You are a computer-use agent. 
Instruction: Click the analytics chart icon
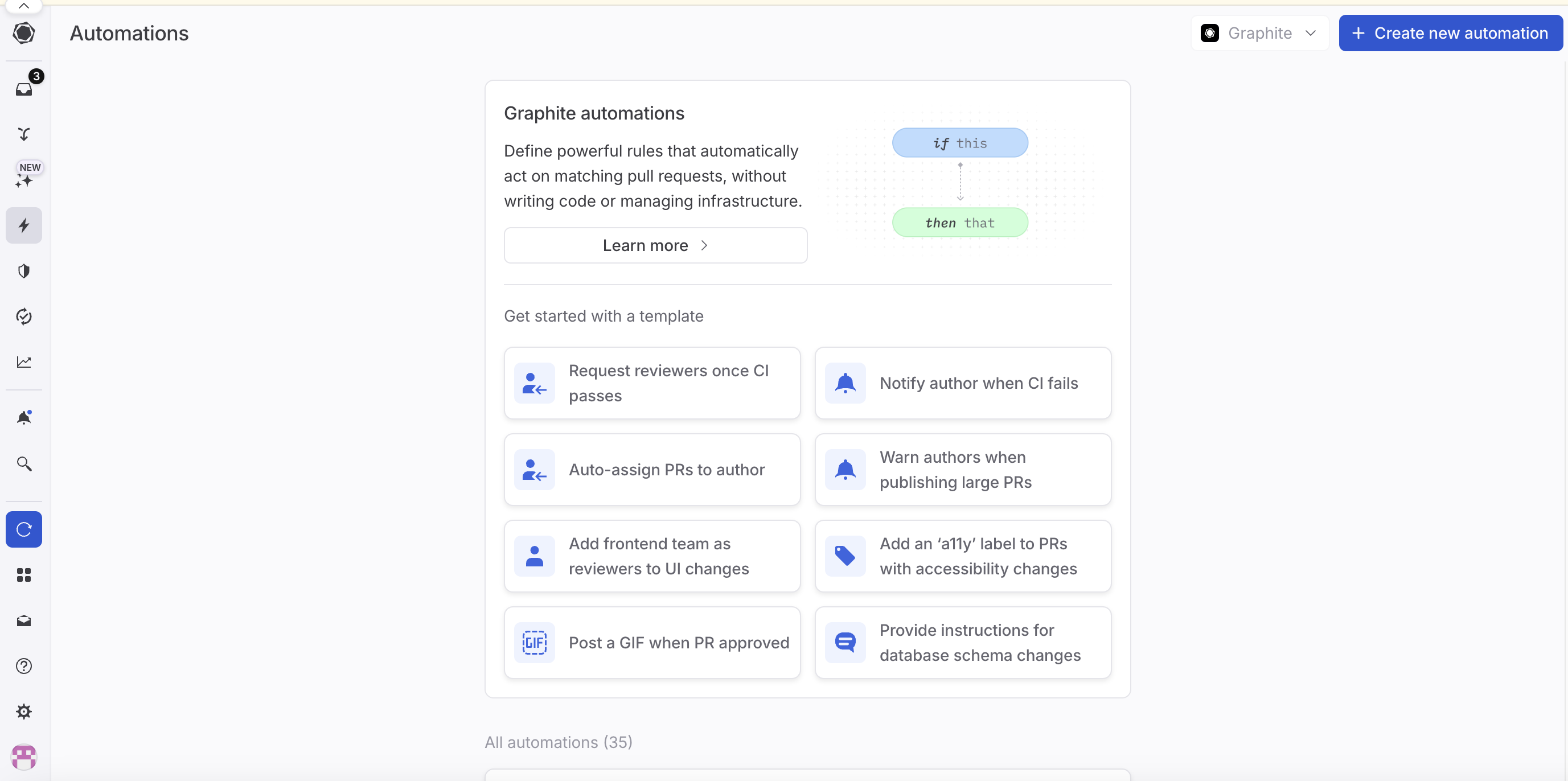tap(24, 362)
